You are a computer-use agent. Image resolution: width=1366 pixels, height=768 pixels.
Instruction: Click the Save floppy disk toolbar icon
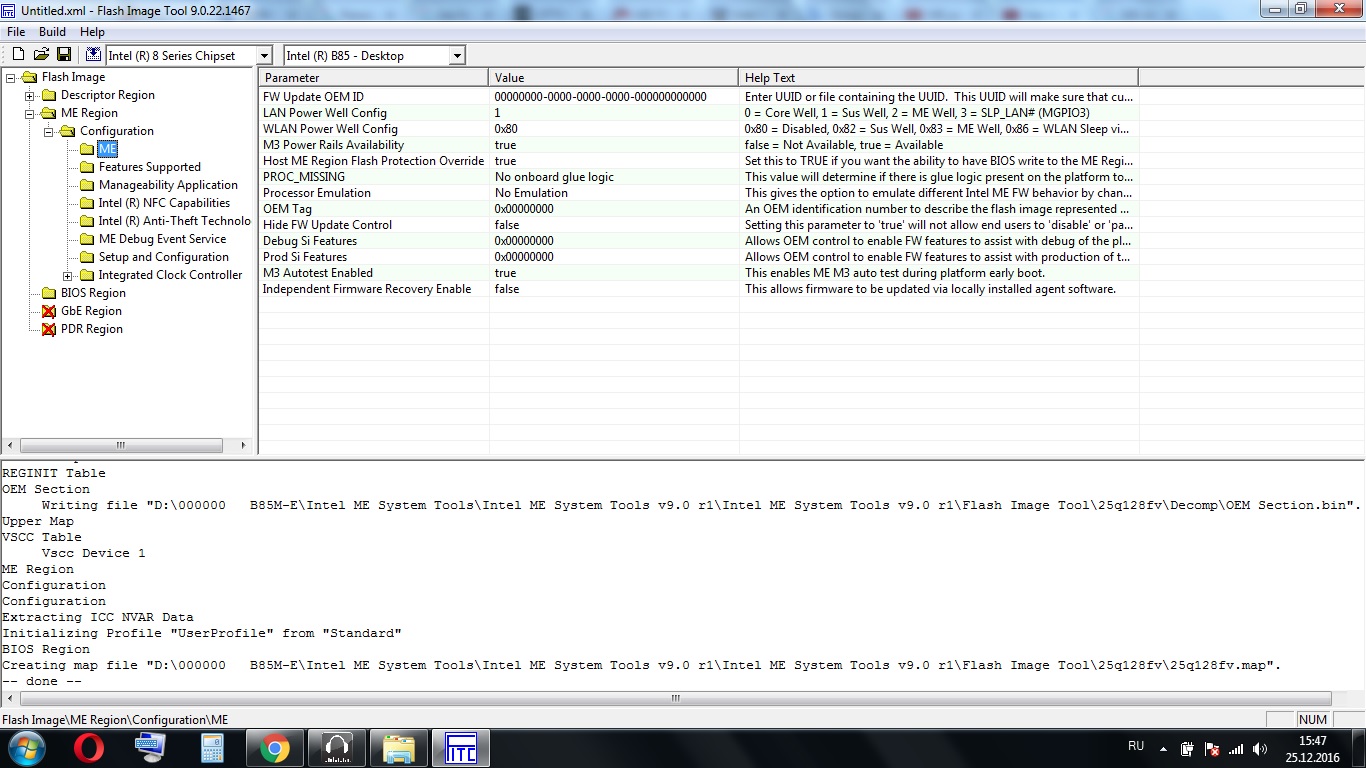[x=64, y=55]
